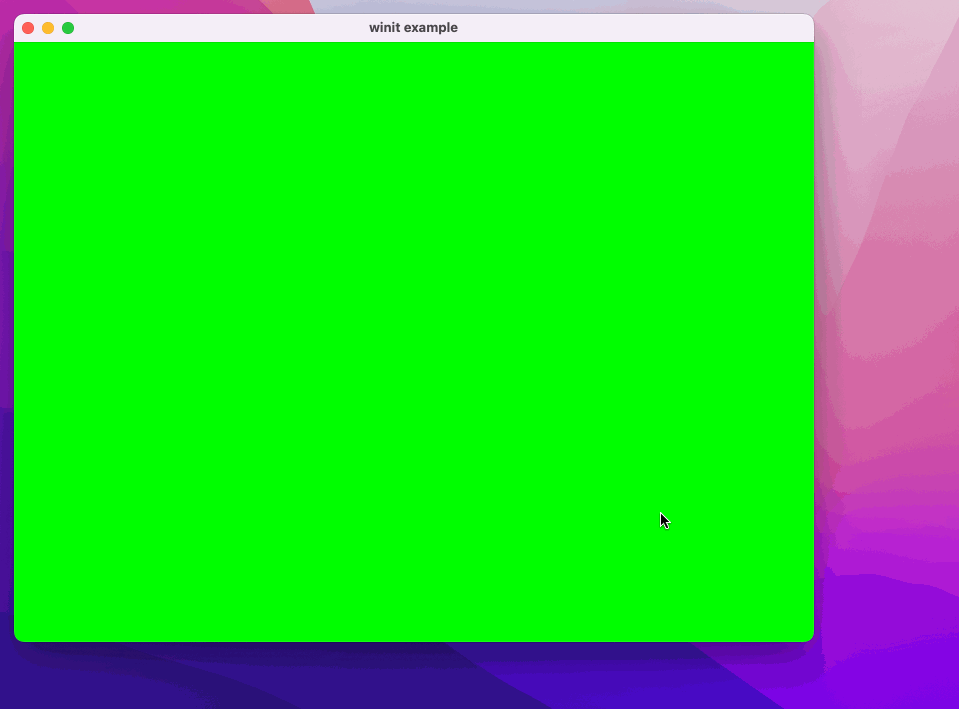Screen dimensions: 959x709
Task: Click the left edge of the window
Action: click(15, 340)
